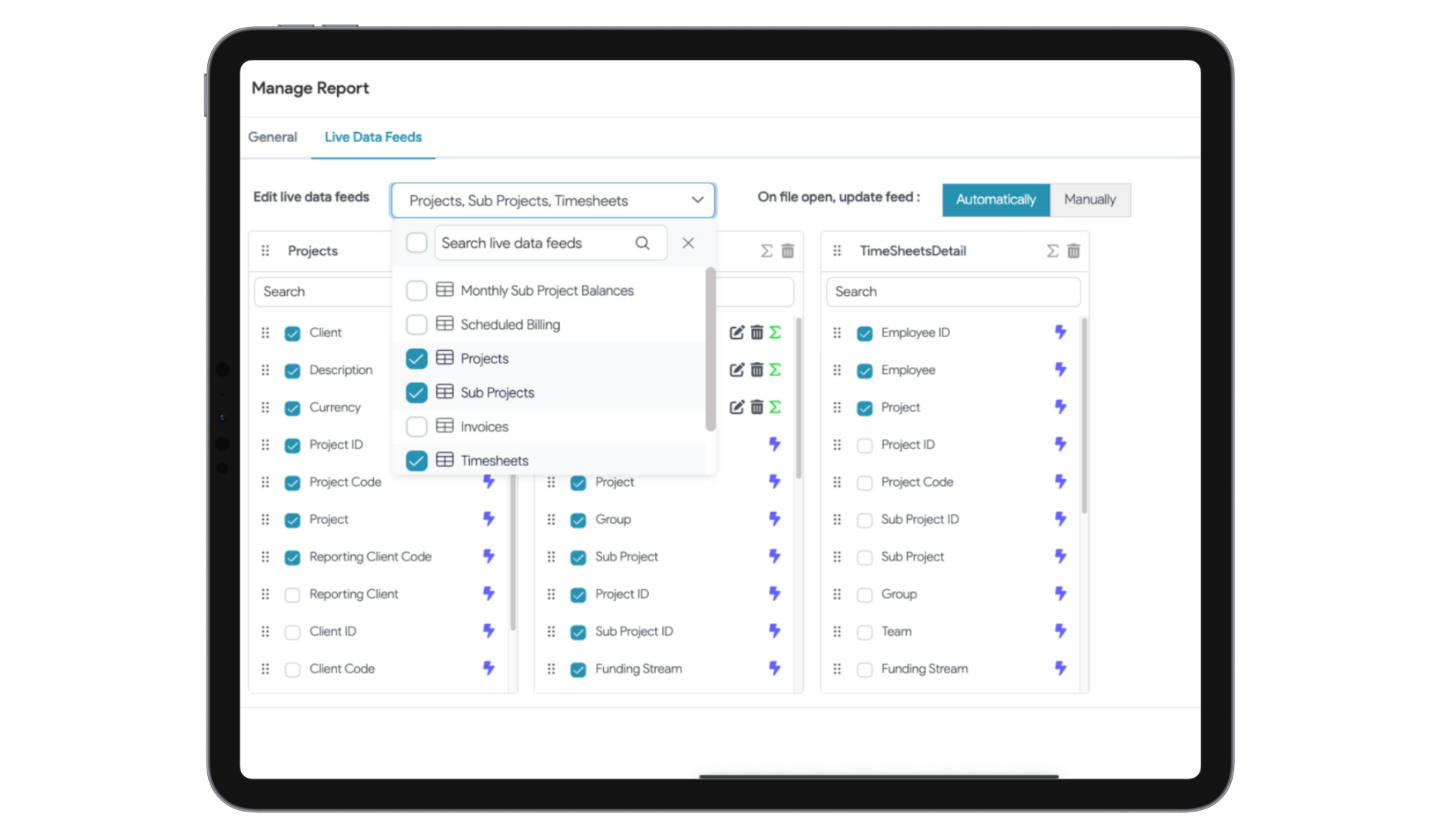Enable the Reporting Client field checkbox
This screenshot has width=1440, height=840.
293,594
